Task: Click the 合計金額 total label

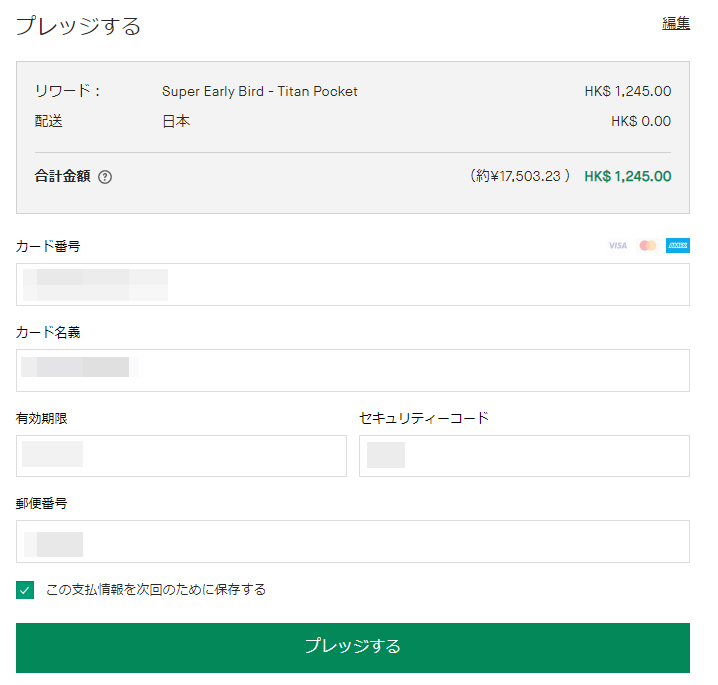Action: pos(63,176)
